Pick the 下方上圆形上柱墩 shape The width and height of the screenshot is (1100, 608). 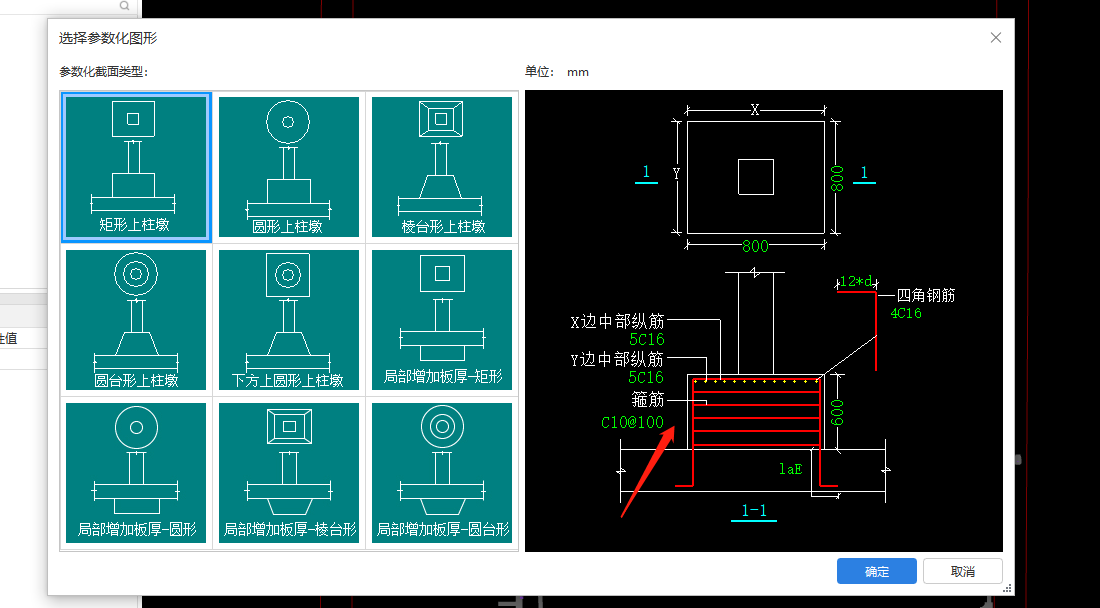point(289,320)
